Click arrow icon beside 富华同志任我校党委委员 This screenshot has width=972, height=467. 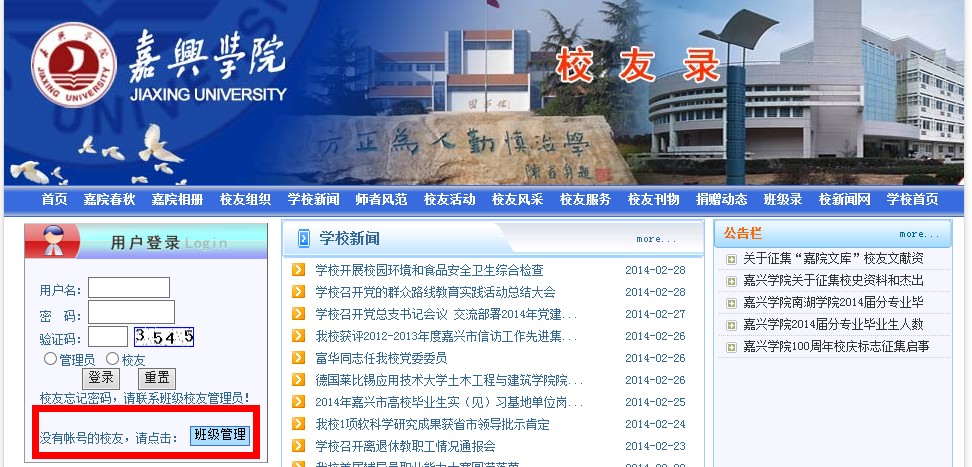point(298,358)
